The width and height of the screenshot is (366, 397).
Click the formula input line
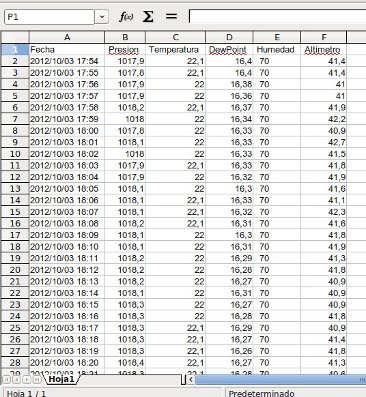(277, 16)
